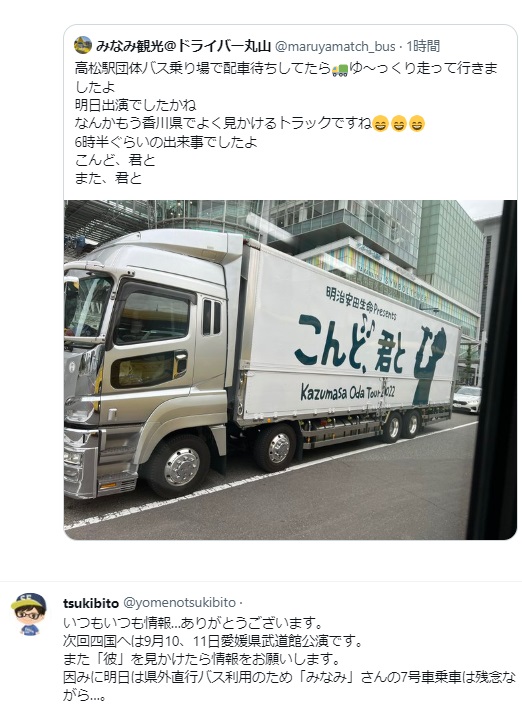Click the reply line about 愛媛県武道館公演
The width and height of the screenshot is (522, 712).
[x=213, y=641]
